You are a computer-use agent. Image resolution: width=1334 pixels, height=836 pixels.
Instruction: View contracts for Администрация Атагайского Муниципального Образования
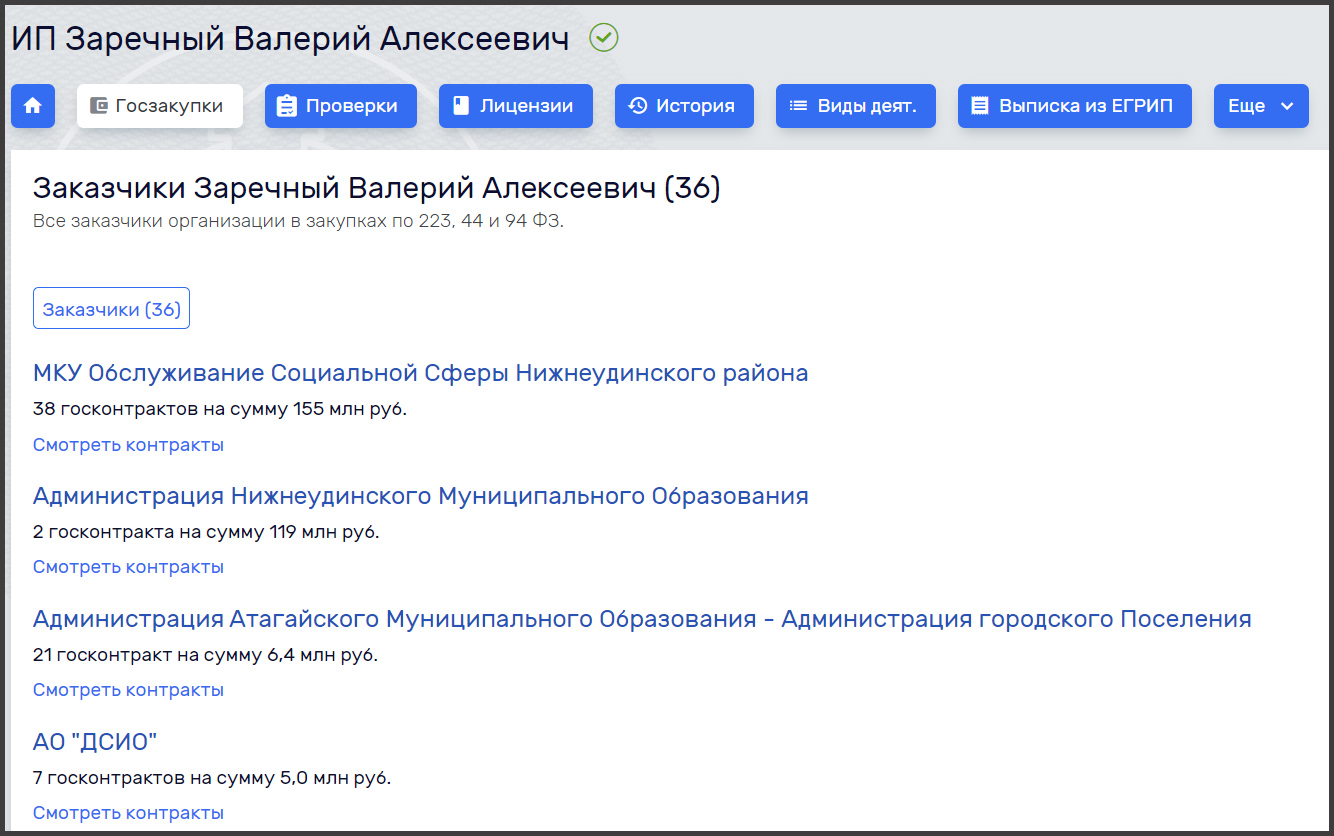(128, 690)
